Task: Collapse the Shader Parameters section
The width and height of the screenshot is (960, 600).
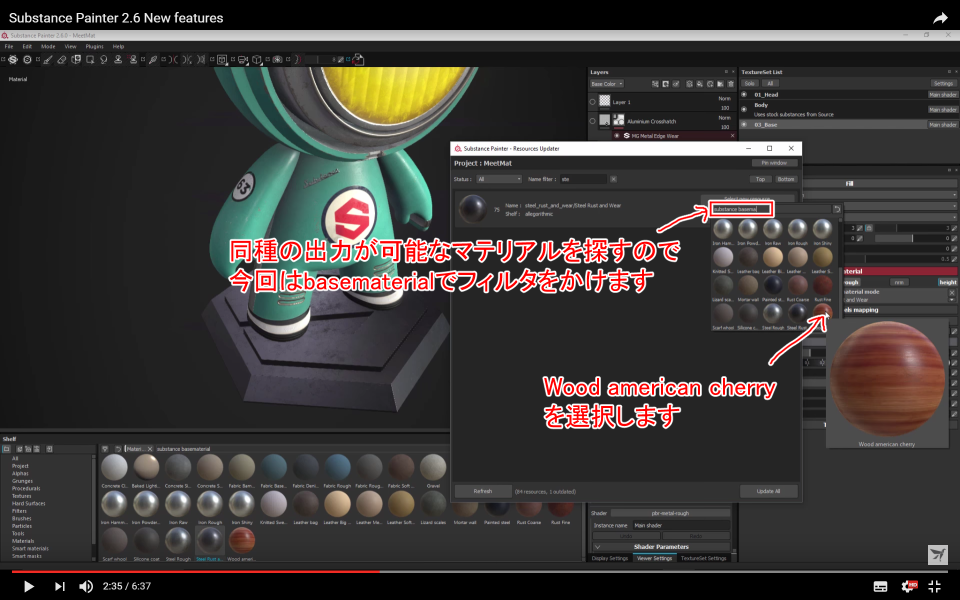Action: 598,547
